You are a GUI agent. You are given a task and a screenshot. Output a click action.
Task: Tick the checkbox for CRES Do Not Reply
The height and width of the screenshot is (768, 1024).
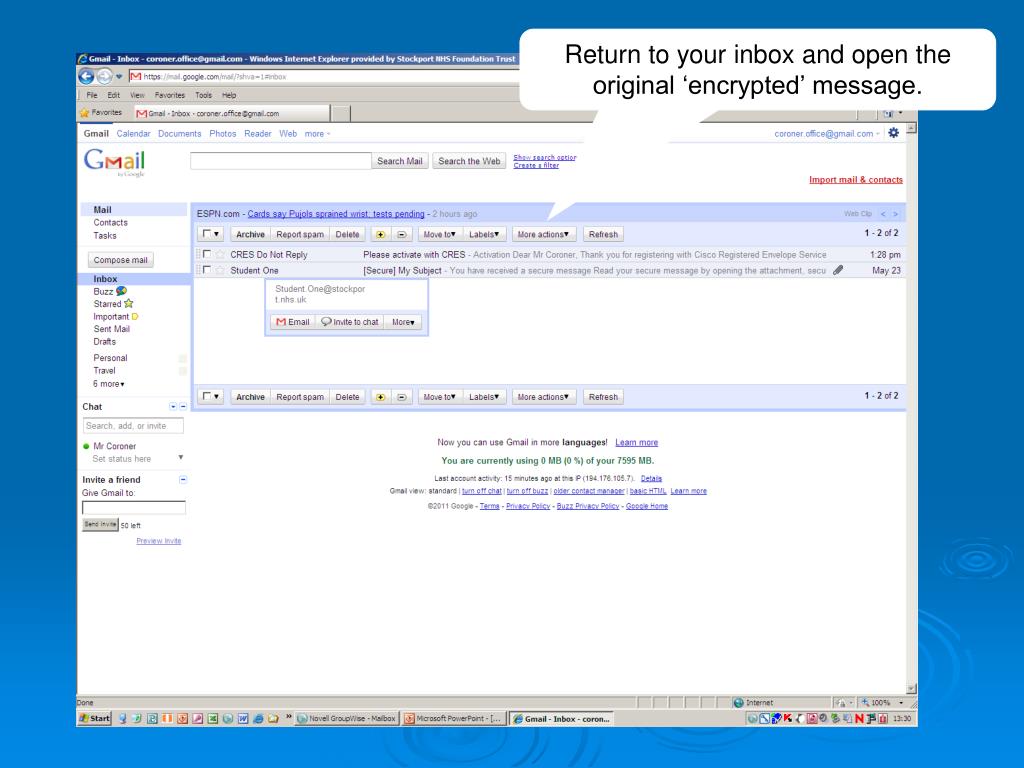click(207, 254)
